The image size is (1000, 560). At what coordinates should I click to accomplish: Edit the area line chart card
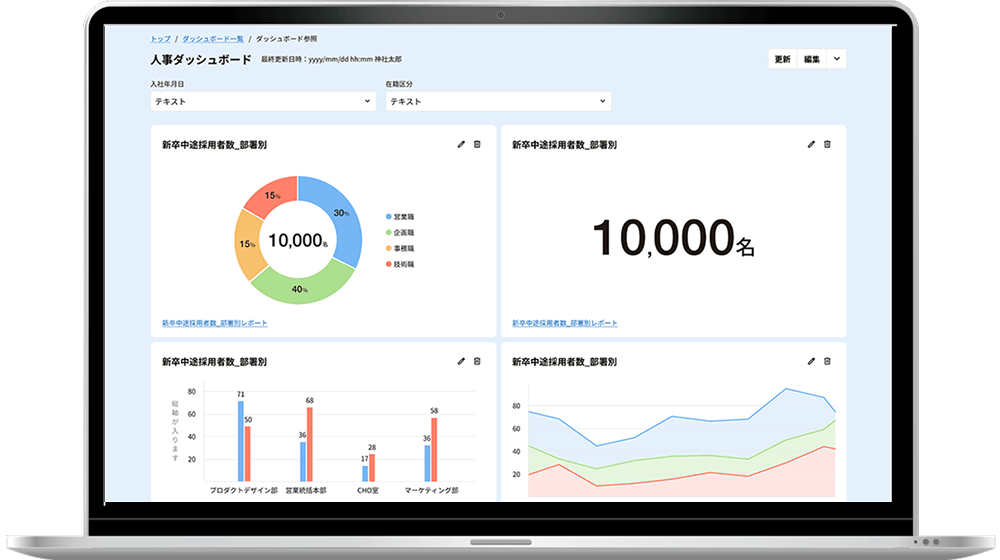(x=811, y=361)
